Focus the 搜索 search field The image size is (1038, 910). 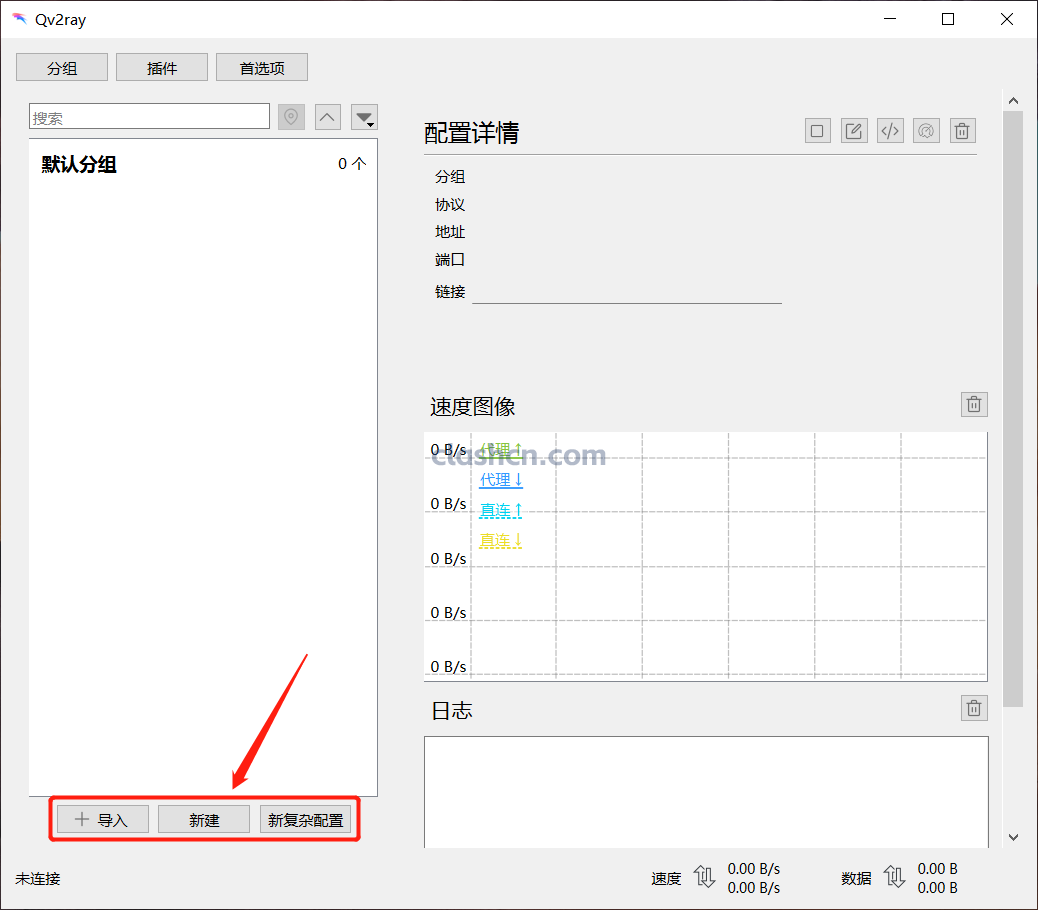click(x=150, y=116)
